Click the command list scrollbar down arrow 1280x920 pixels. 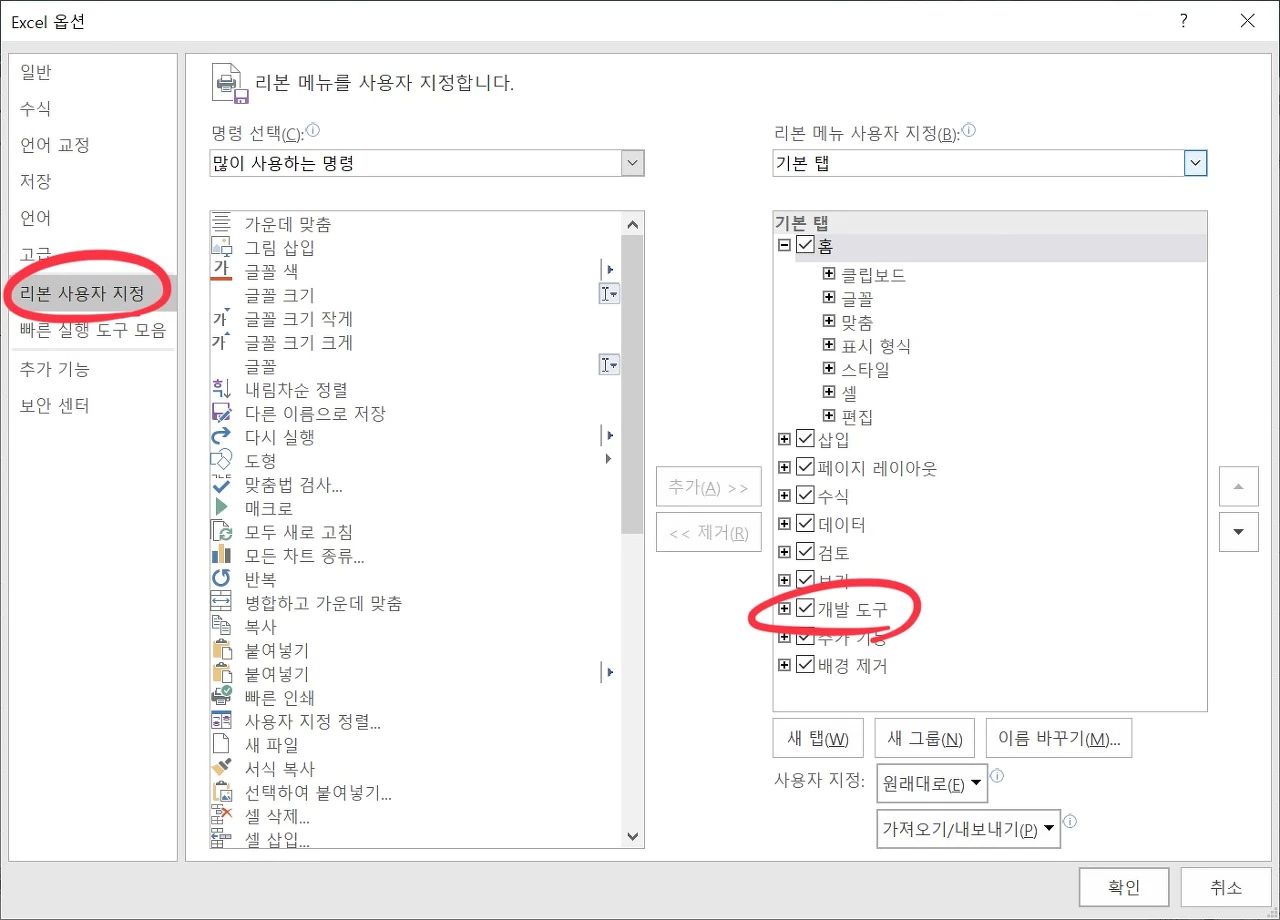coord(632,837)
